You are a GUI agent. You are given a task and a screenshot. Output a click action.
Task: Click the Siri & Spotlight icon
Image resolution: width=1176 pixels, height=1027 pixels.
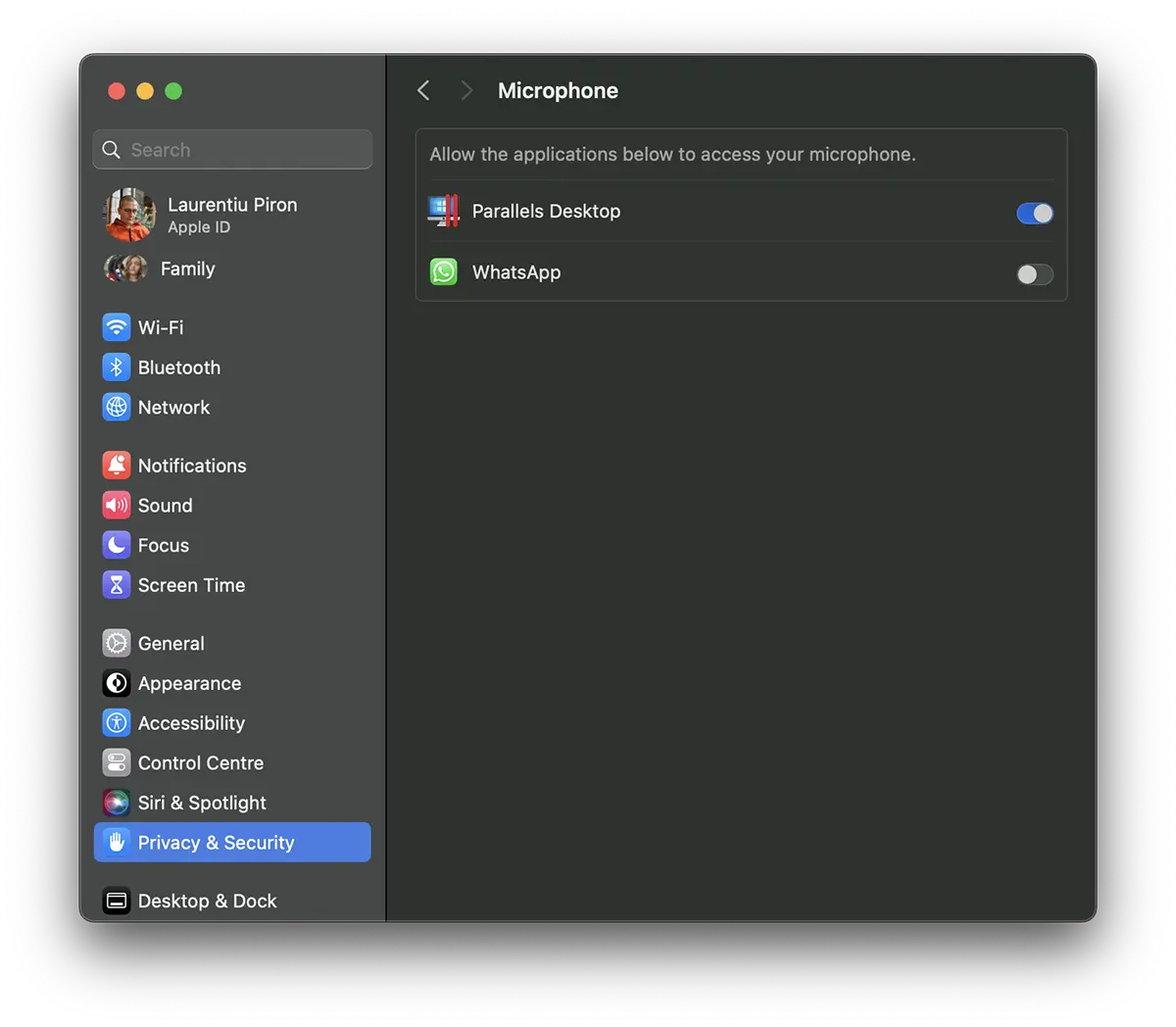click(x=117, y=803)
